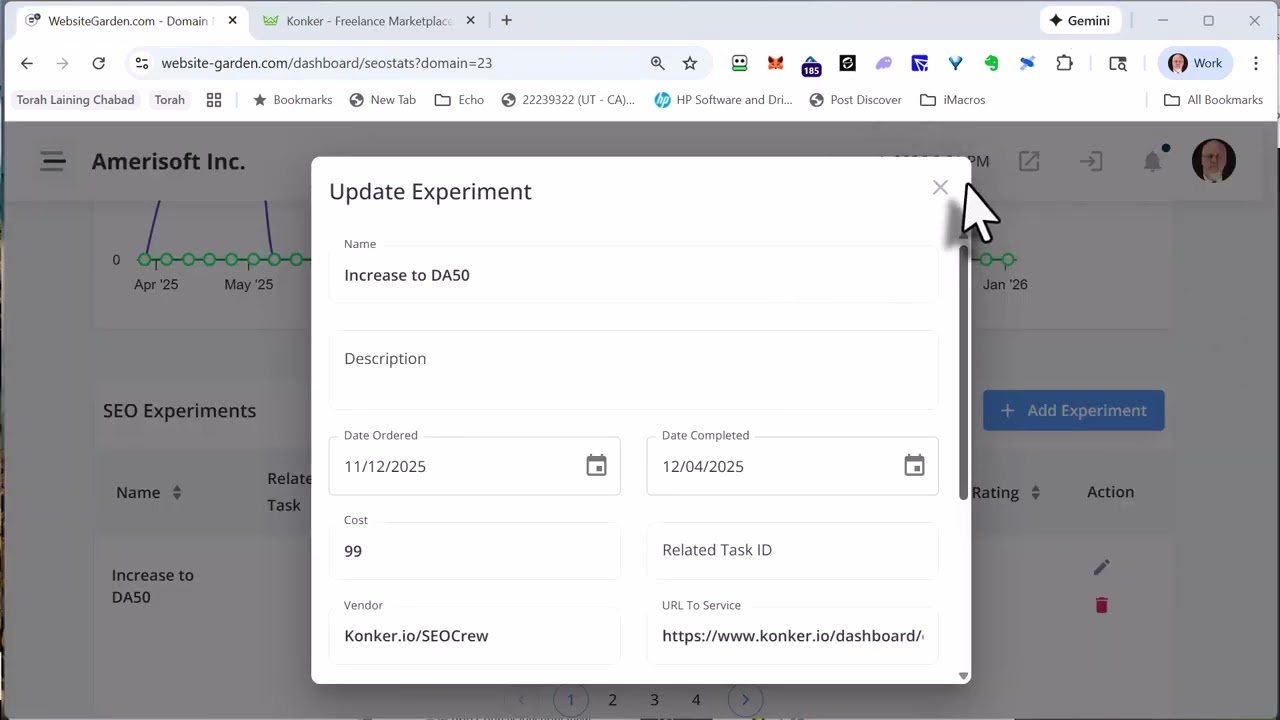Viewport: 1280px width, 720px height.
Task: Edit the Vendor field Konker.io/SEOCrew
Action: coord(474,635)
